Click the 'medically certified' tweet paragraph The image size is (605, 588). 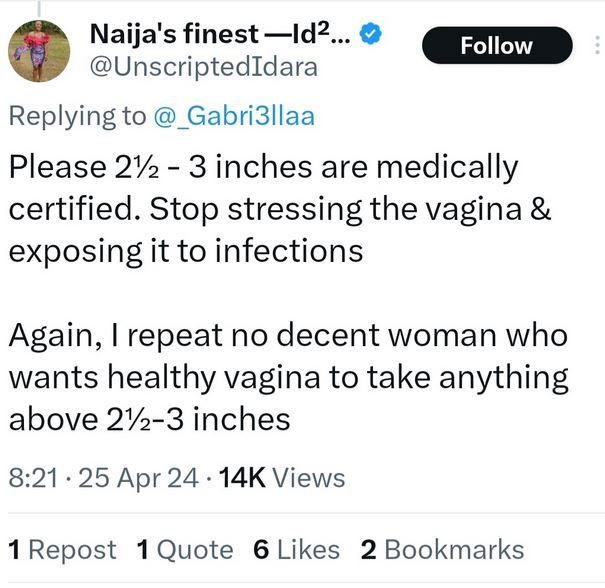[x=263, y=185]
